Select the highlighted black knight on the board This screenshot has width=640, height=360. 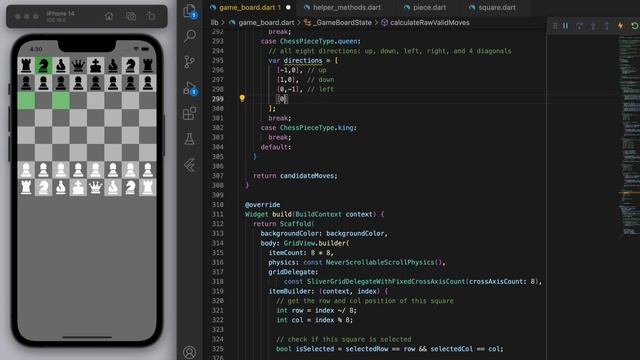[x=43, y=65]
